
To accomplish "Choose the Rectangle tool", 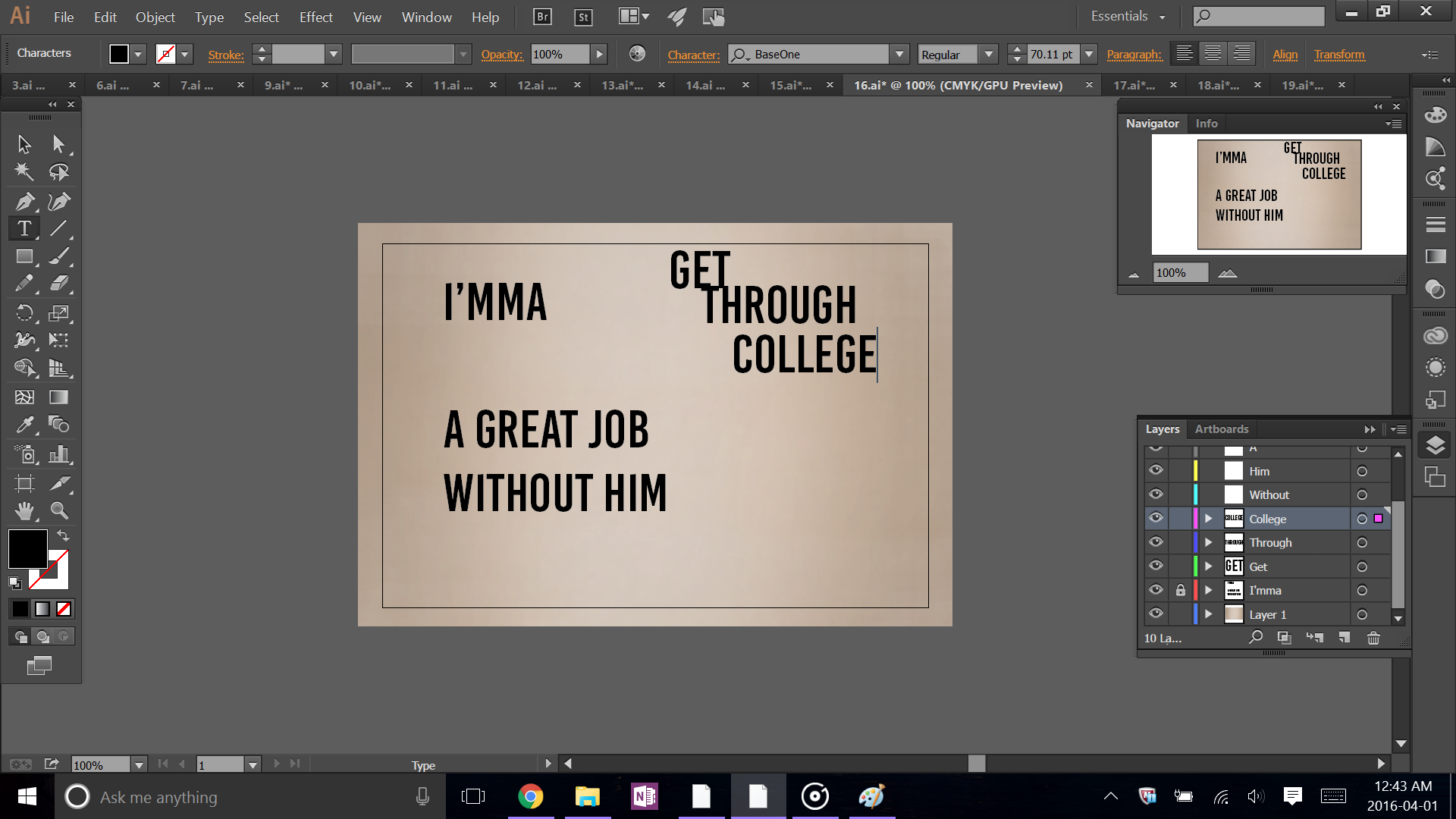I will pos(24,256).
